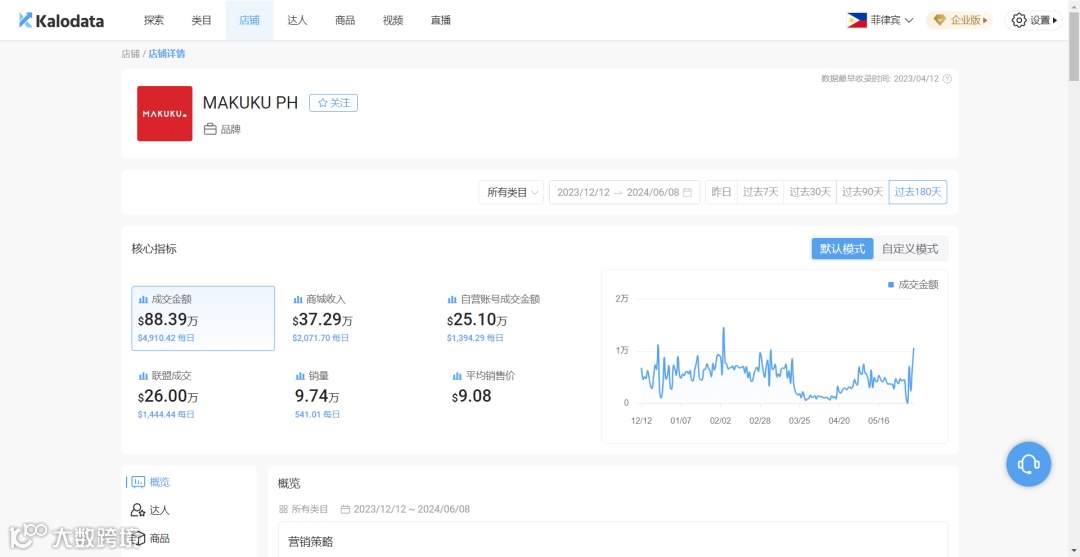Select the 过去30天 time range

click(x=810, y=192)
